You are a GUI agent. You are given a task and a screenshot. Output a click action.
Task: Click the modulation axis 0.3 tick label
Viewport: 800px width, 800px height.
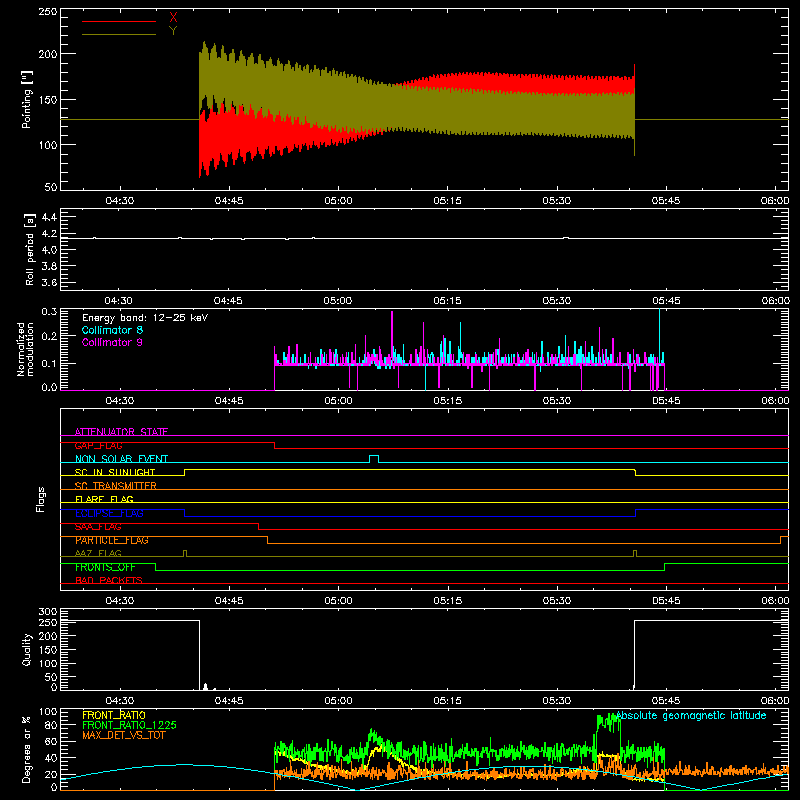[x=49, y=311]
